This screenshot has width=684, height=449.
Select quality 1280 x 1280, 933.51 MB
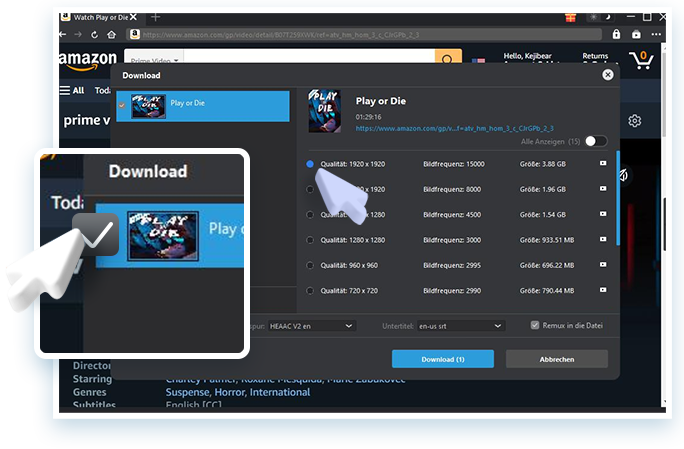310,240
